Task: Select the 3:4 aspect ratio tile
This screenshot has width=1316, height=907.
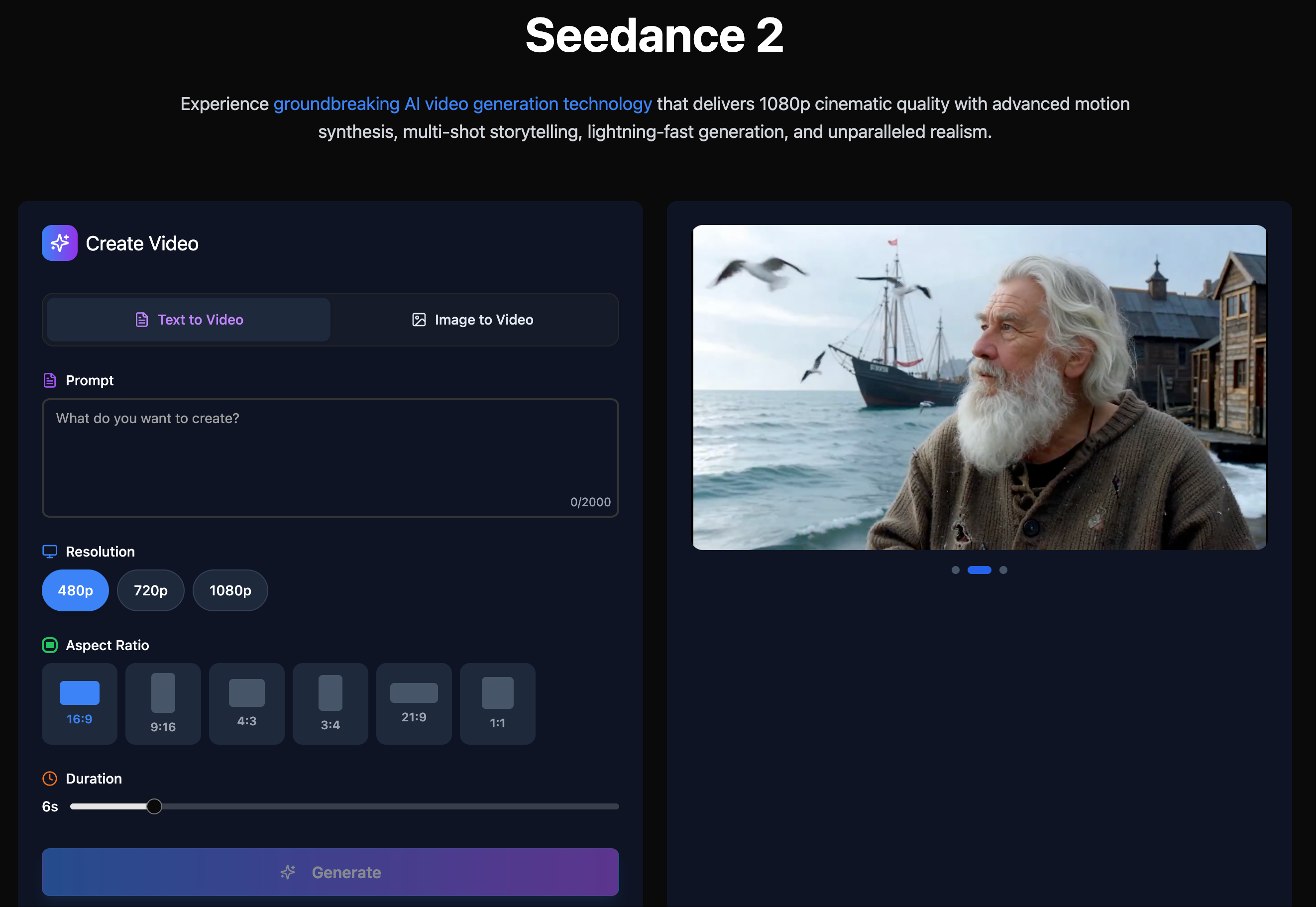Action: 330,703
